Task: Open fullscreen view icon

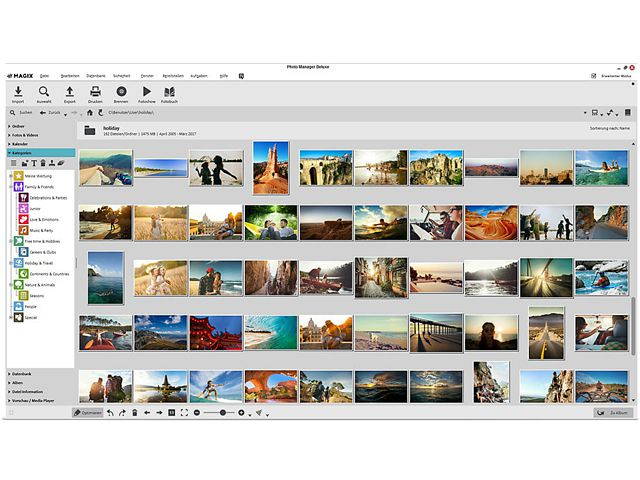Action: pos(184,413)
